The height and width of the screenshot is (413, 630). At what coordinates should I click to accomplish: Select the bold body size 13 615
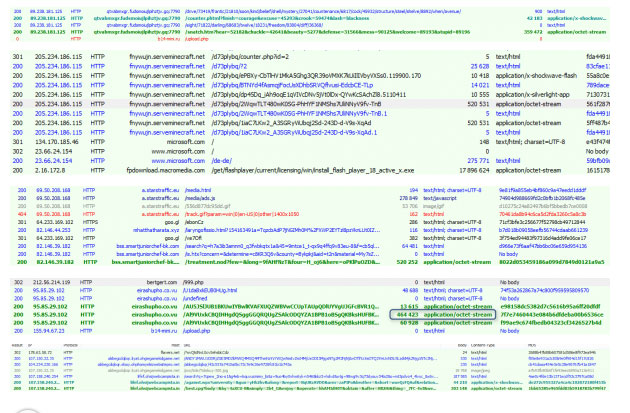point(409,307)
